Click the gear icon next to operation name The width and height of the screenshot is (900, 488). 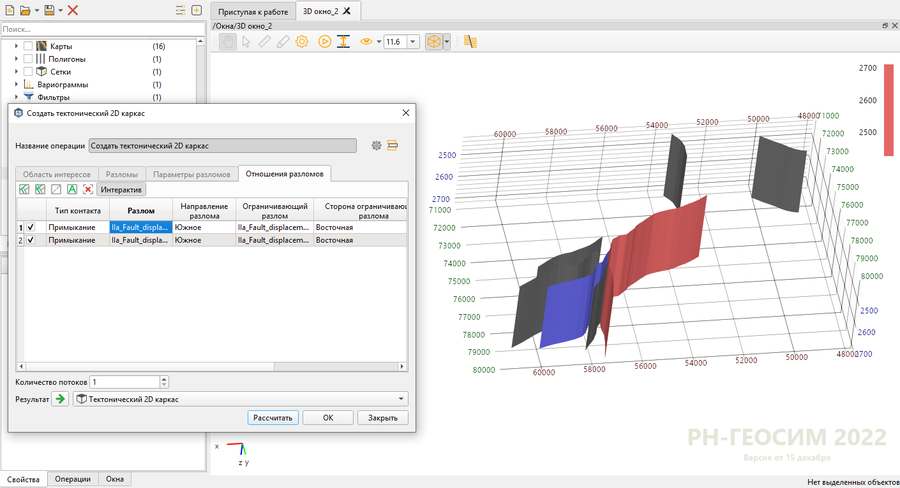point(377,146)
